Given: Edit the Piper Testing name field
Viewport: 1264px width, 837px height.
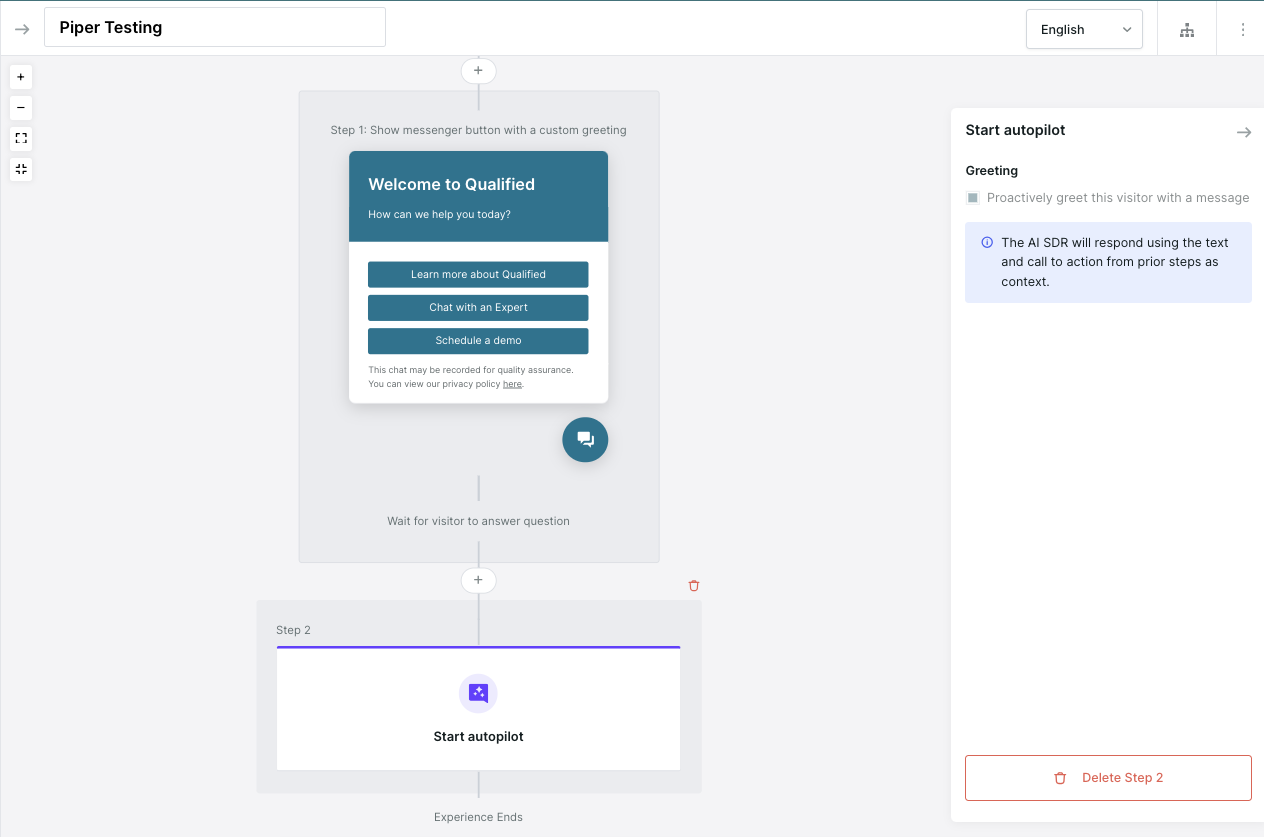Looking at the screenshot, I should click(215, 27).
